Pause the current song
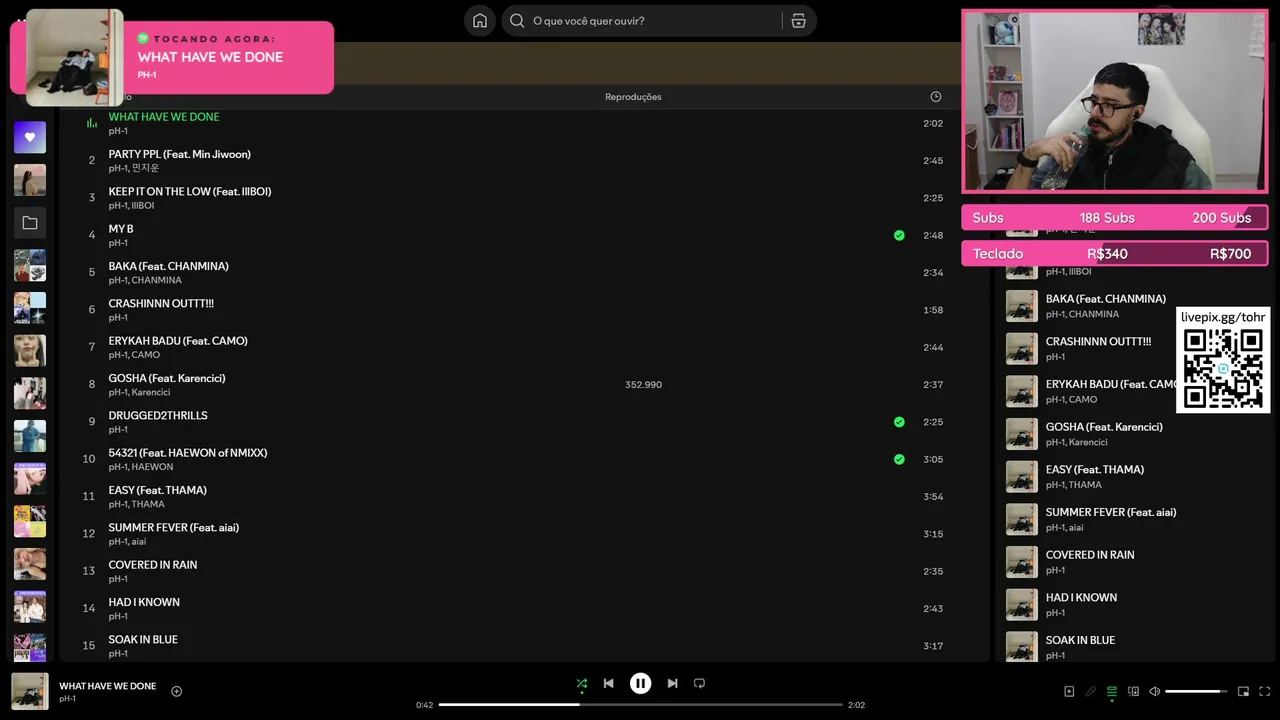Viewport: 1280px width, 720px height. pos(640,684)
